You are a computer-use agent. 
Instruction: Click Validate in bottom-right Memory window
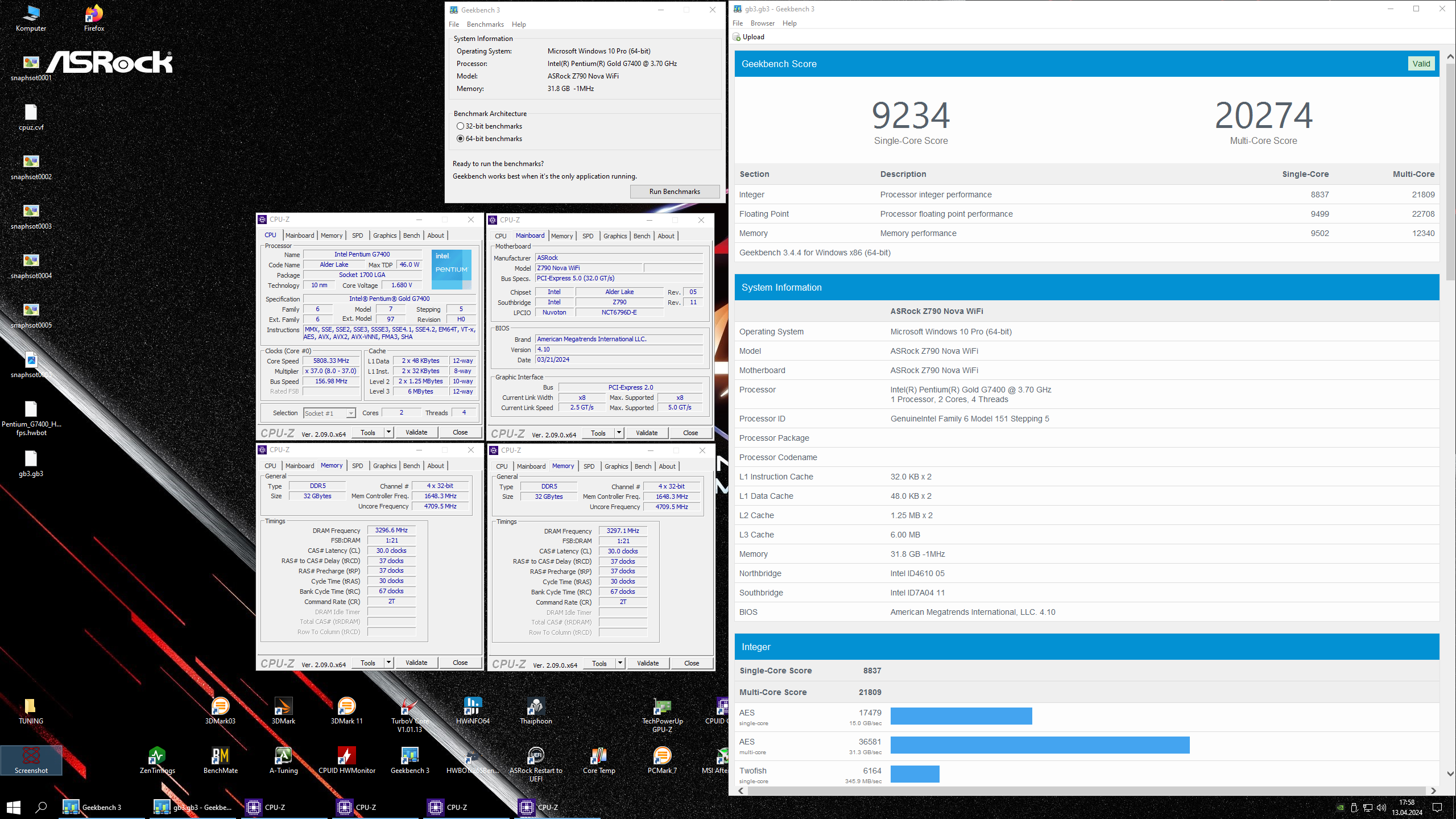(x=648, y=663)
